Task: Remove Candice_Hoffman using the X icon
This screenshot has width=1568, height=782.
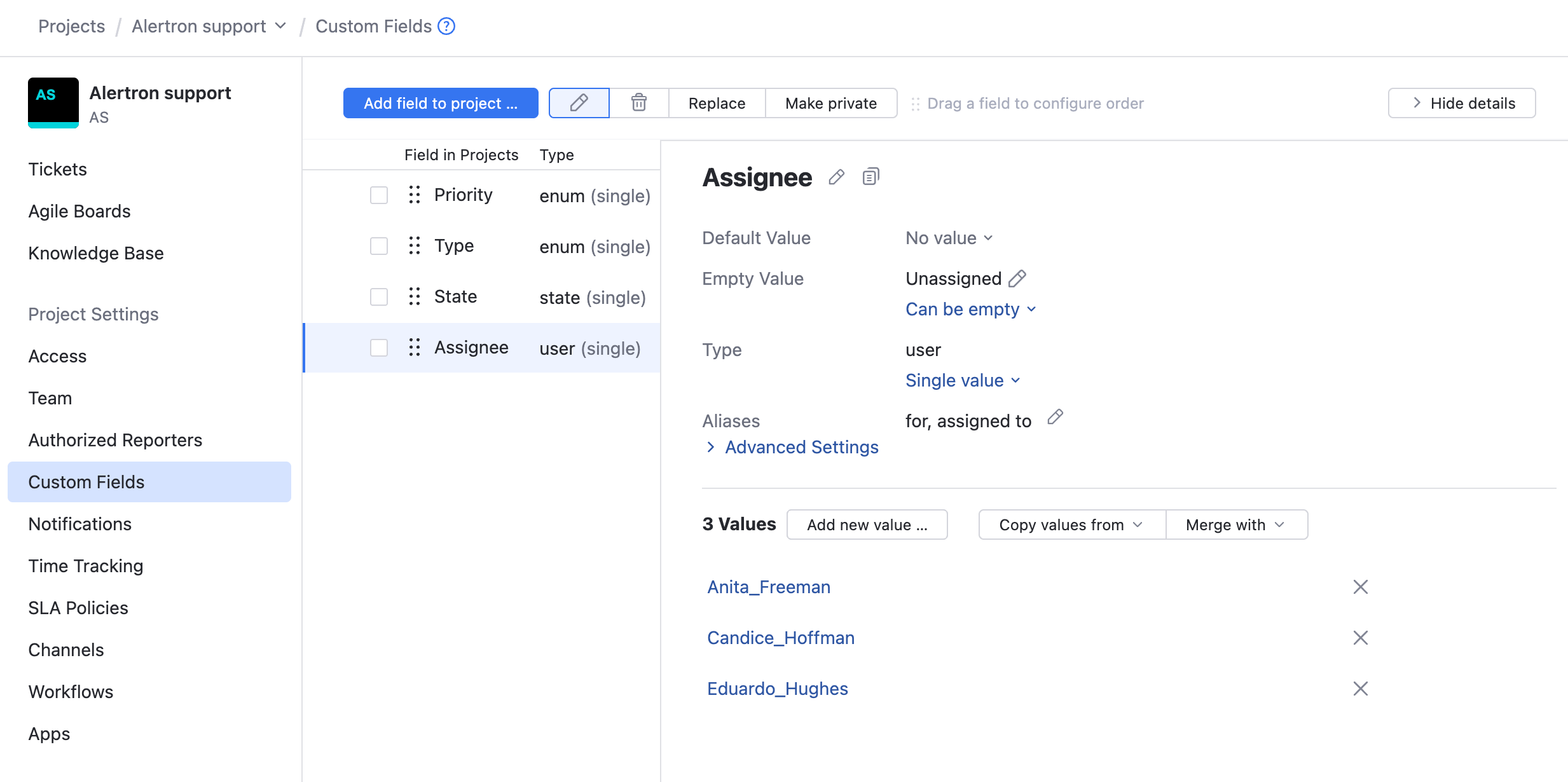Action: 1360,638
